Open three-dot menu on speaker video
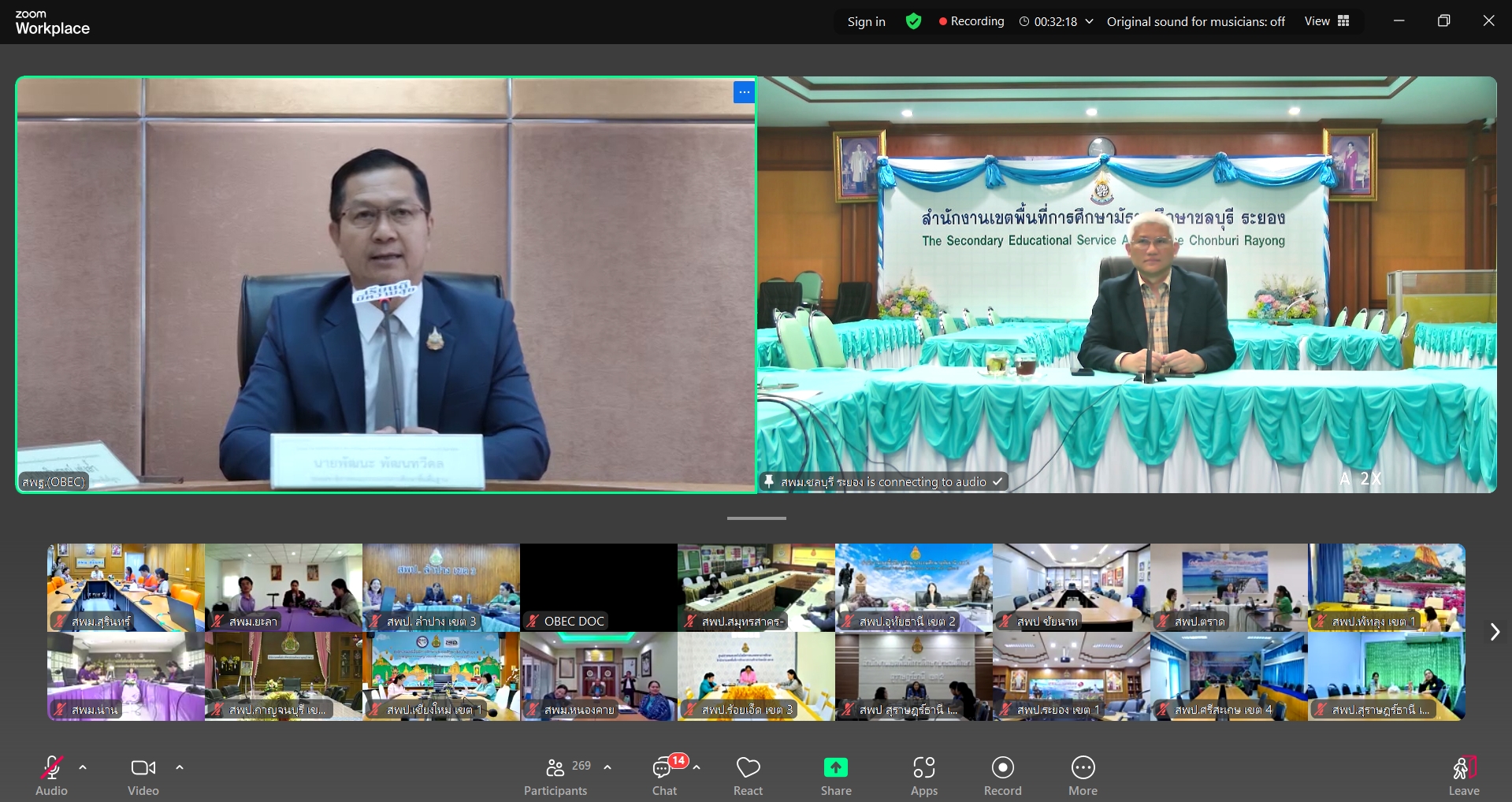Screen dimensions: 1512x802 click(x=744, y=92)
